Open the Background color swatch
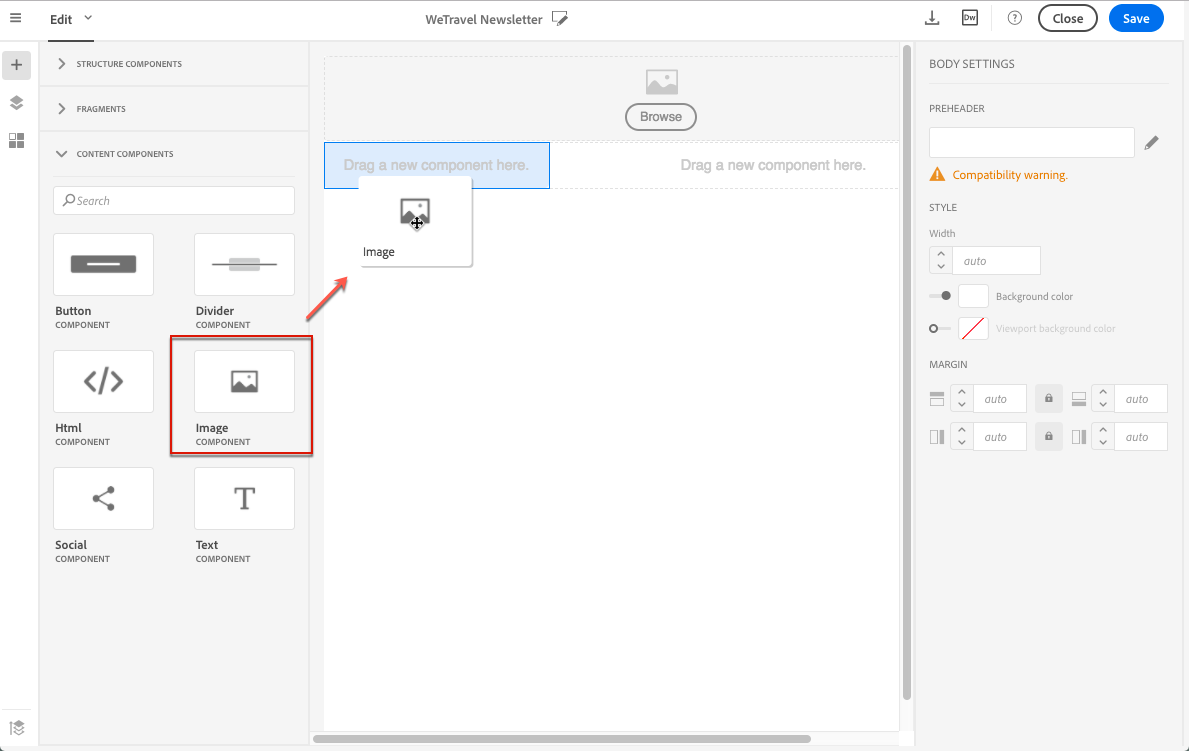 tap(973, 296)
